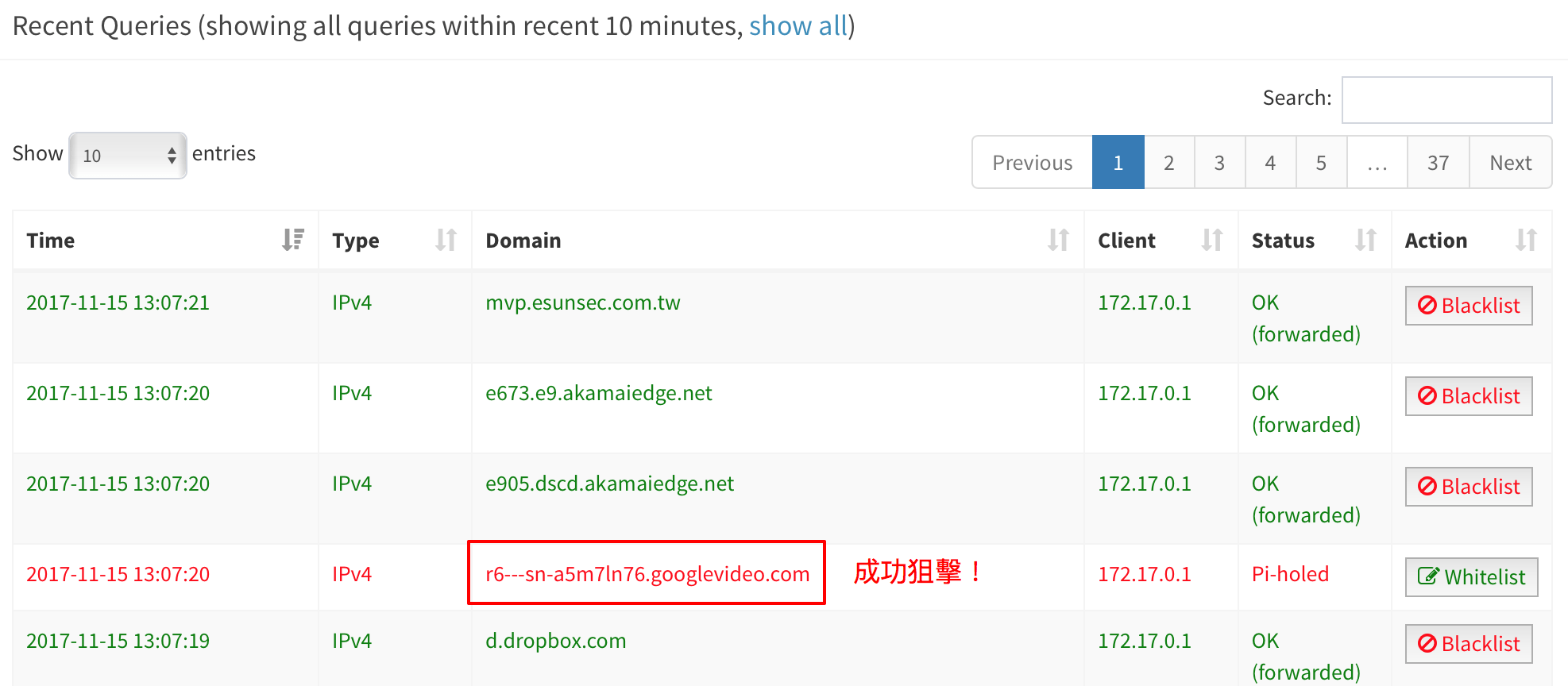Select pagination page 2
Viewport: 1568px width, 686px height.
click(1168, 162)
